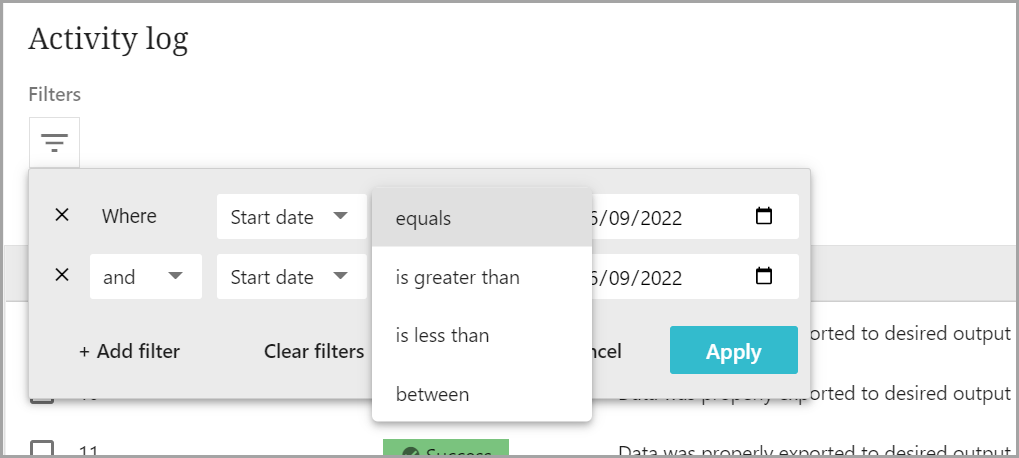Click '+ Add filter'

[x=130, y=351]
